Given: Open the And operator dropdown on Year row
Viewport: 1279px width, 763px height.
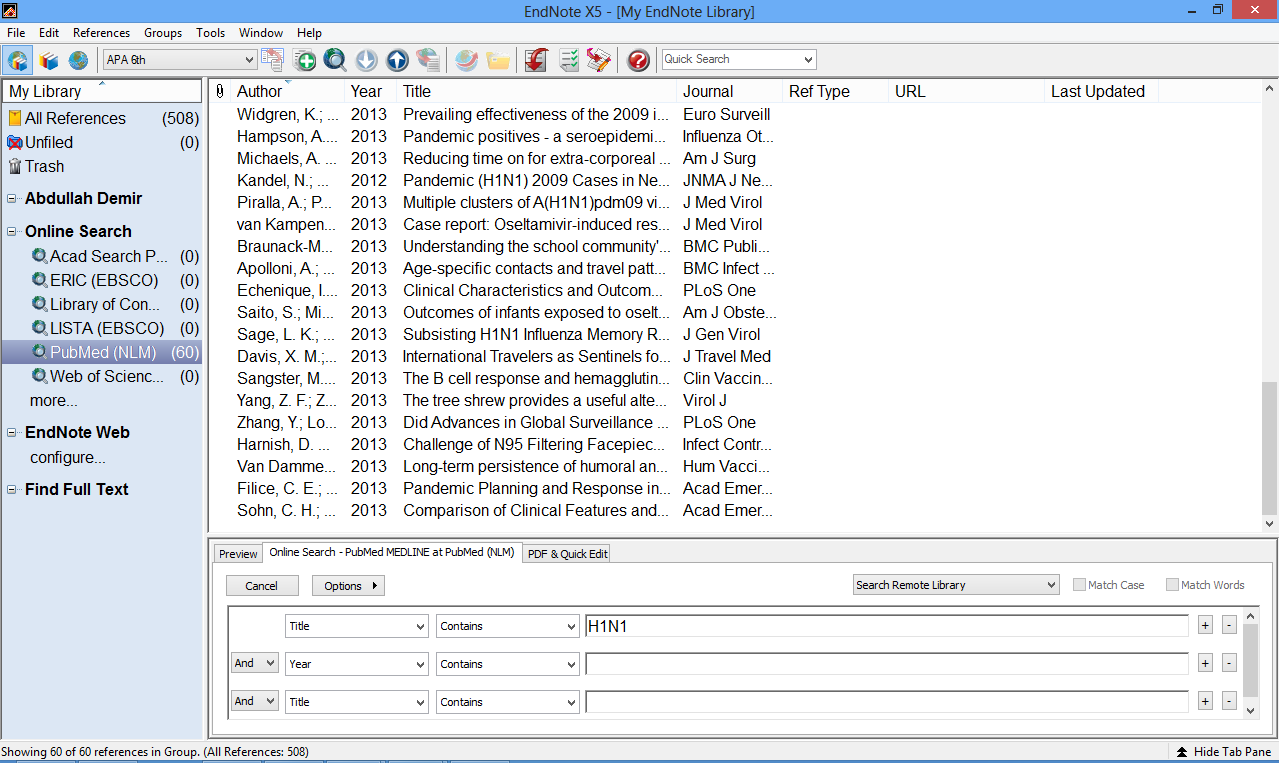Looking at the screenshot, I should click(x=254, y=663).
